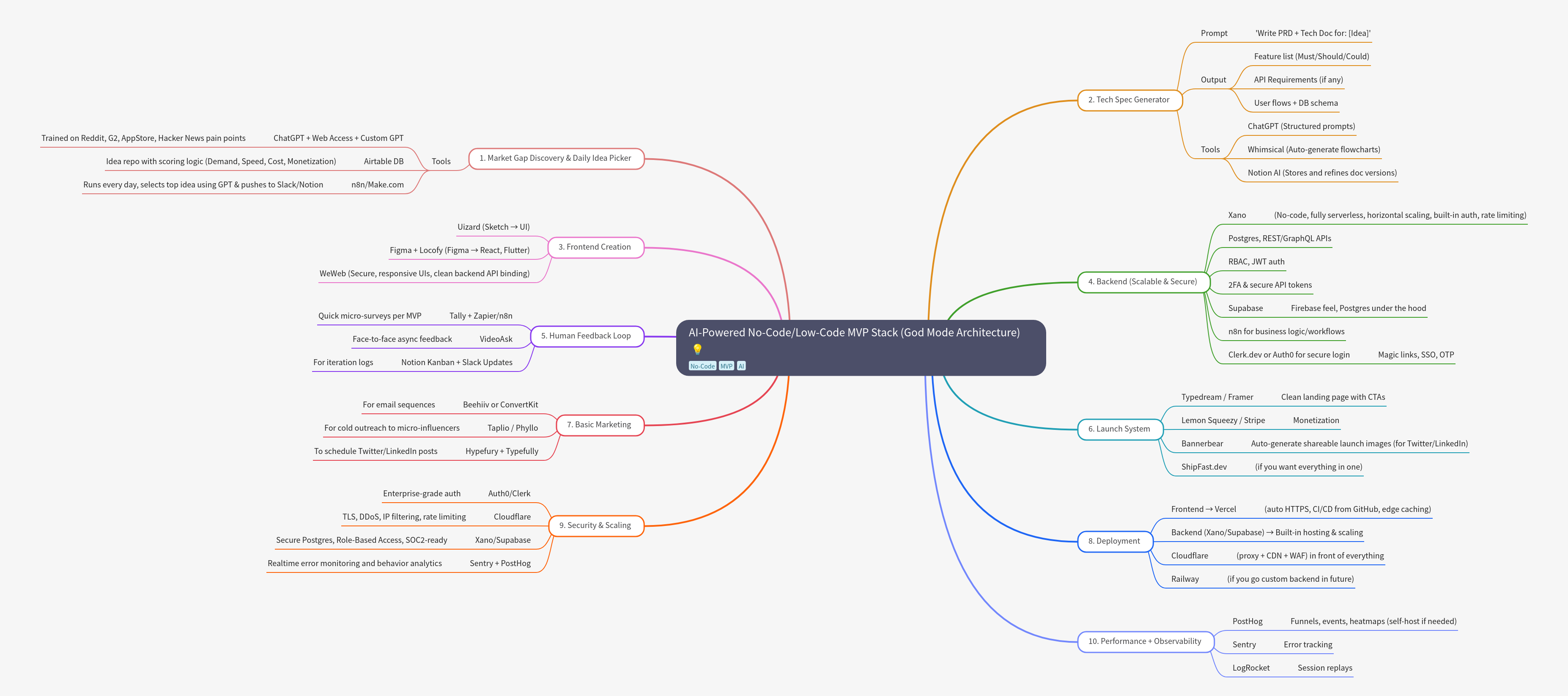Click 'Lemon Squeezy / Stripe'

coord(1223,421)
